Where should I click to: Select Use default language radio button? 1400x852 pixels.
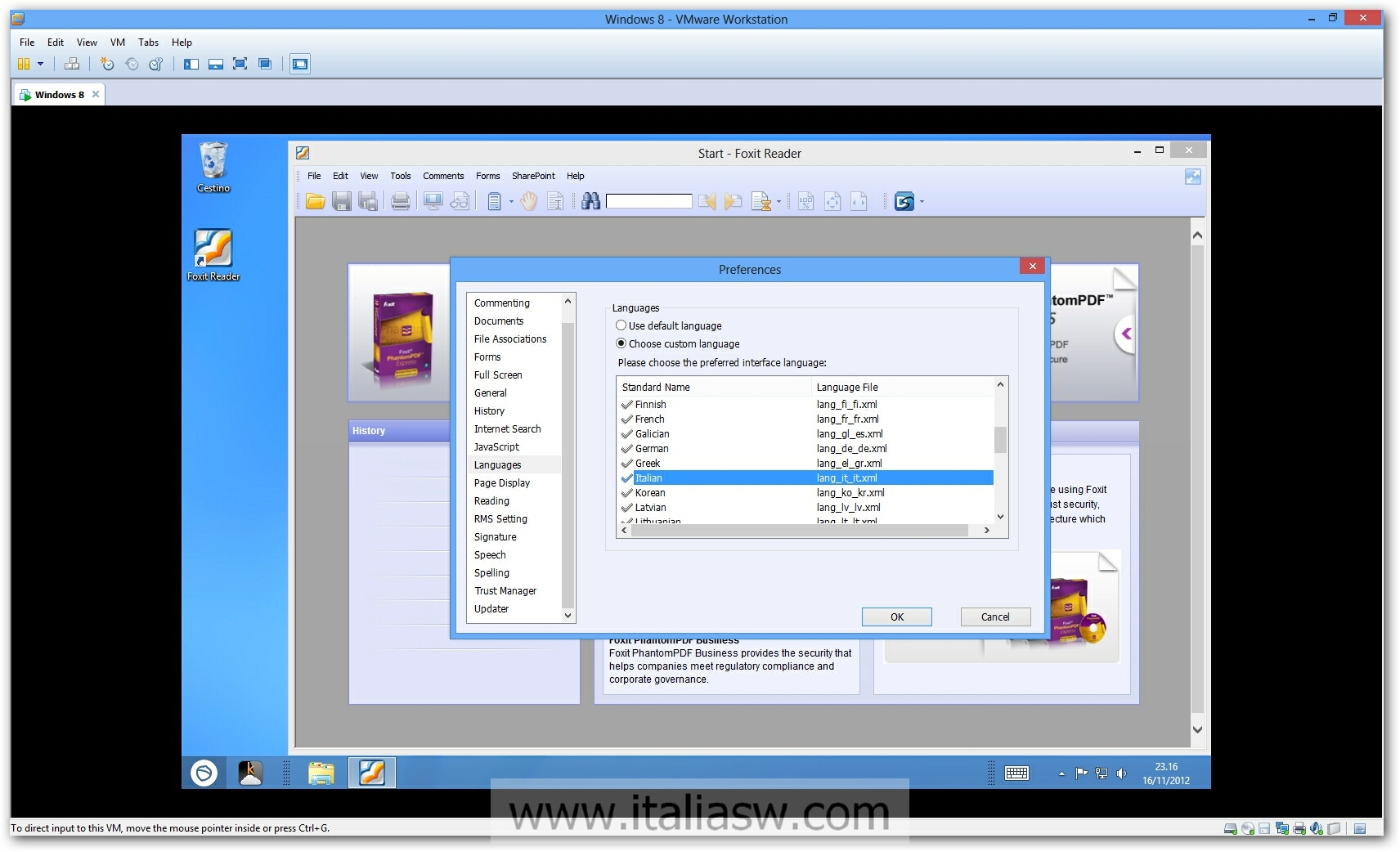point(621,325)
